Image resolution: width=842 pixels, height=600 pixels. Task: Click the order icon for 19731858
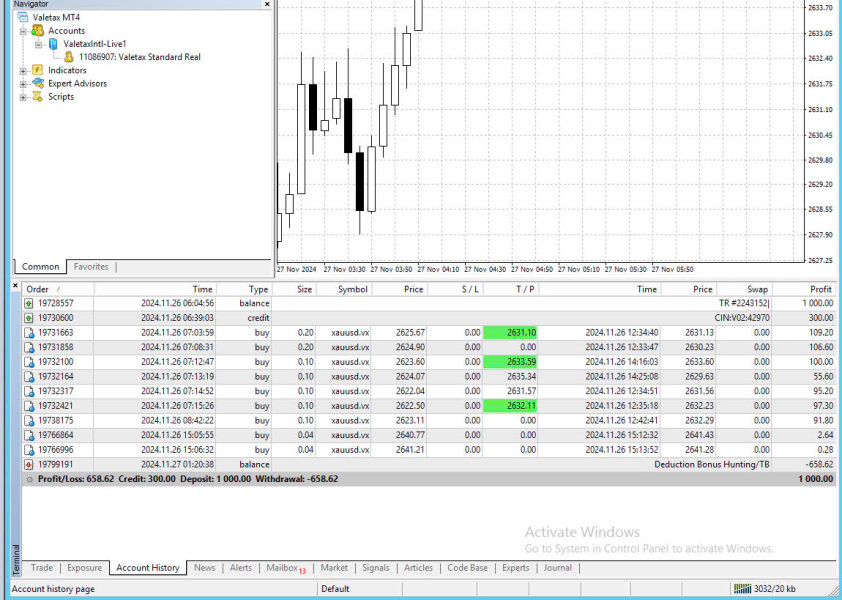point(29,347)
